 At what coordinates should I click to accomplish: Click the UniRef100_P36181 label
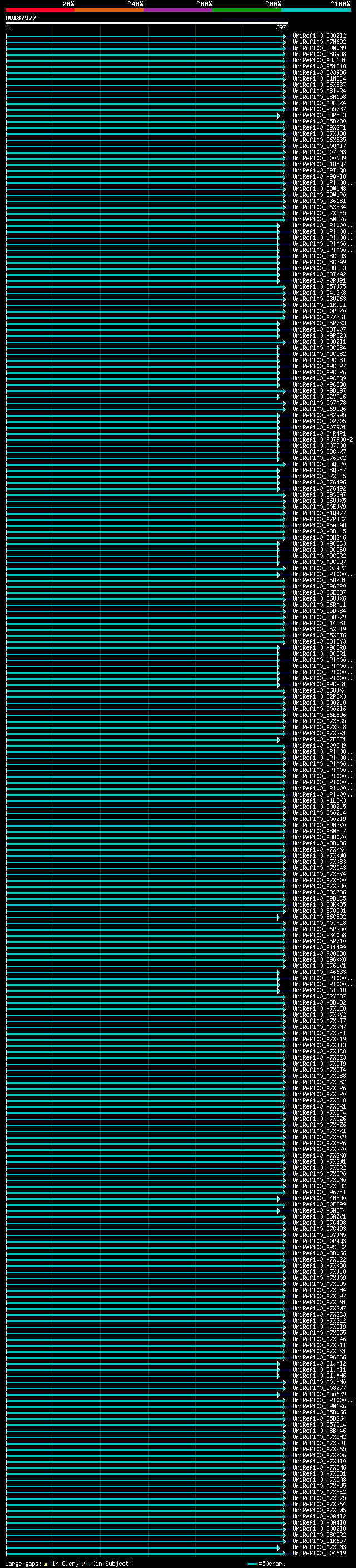pyautogui.click(x=319, y=201)
